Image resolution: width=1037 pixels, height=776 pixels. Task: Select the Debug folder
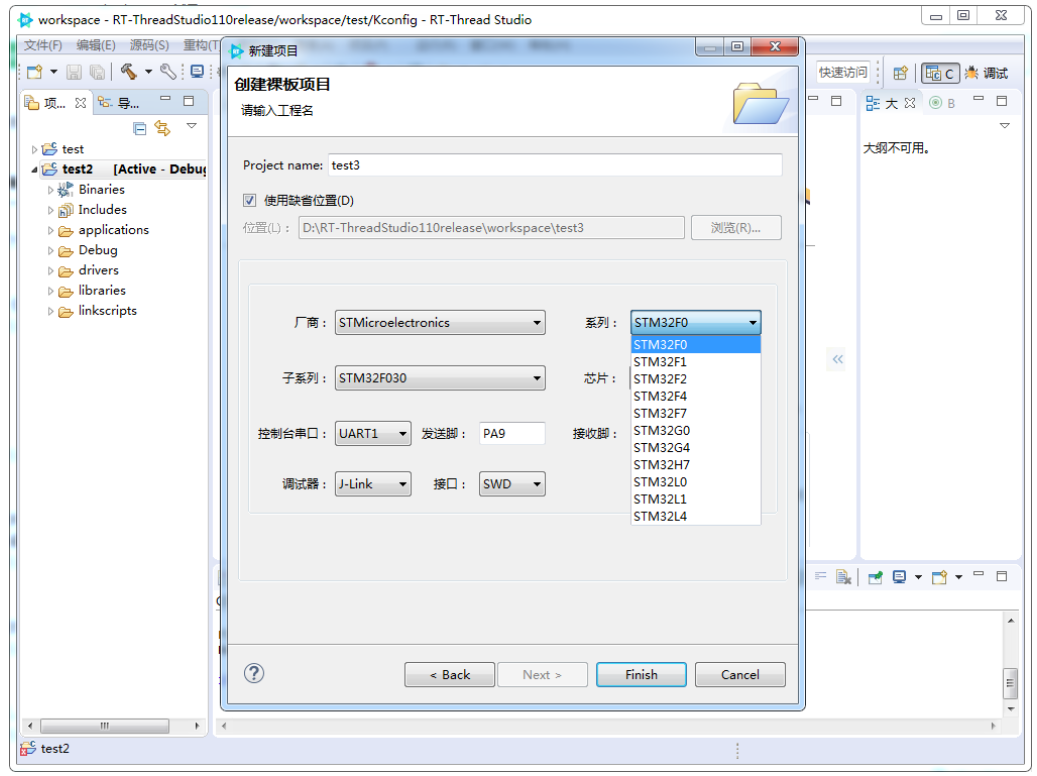click(x=98, y=250)
